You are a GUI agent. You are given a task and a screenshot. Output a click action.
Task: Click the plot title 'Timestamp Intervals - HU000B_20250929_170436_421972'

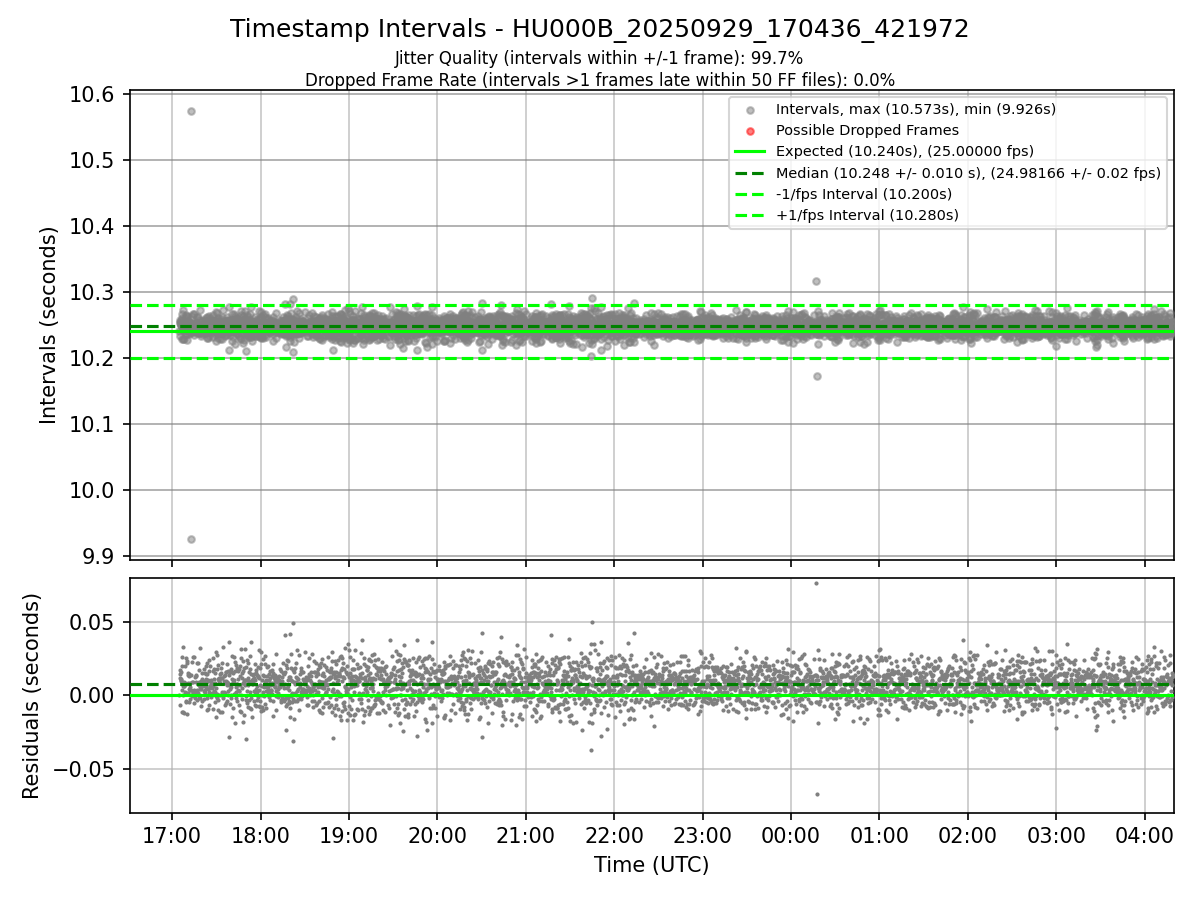point(599,29)
